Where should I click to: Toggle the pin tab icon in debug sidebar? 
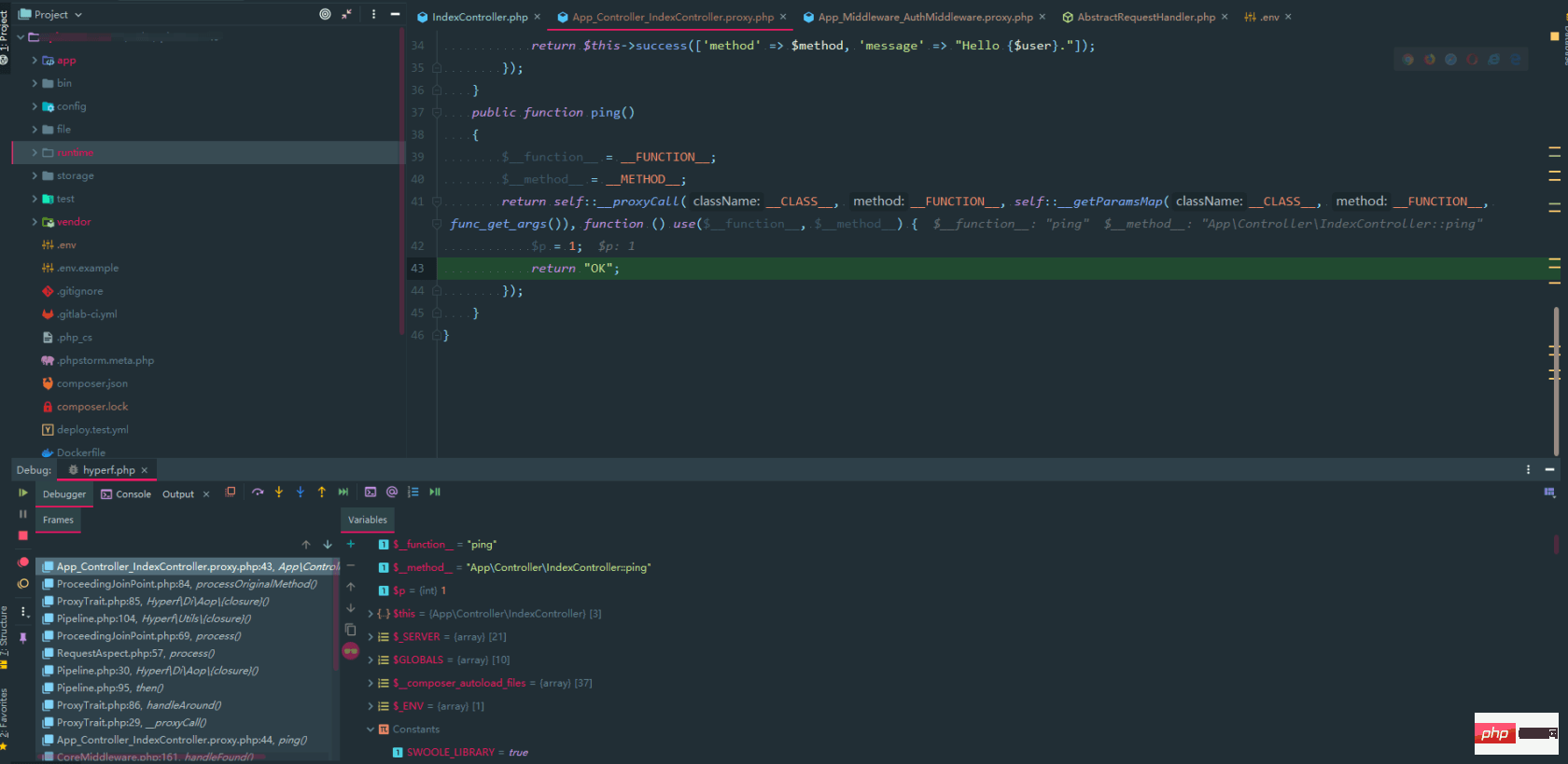point(23,638)
